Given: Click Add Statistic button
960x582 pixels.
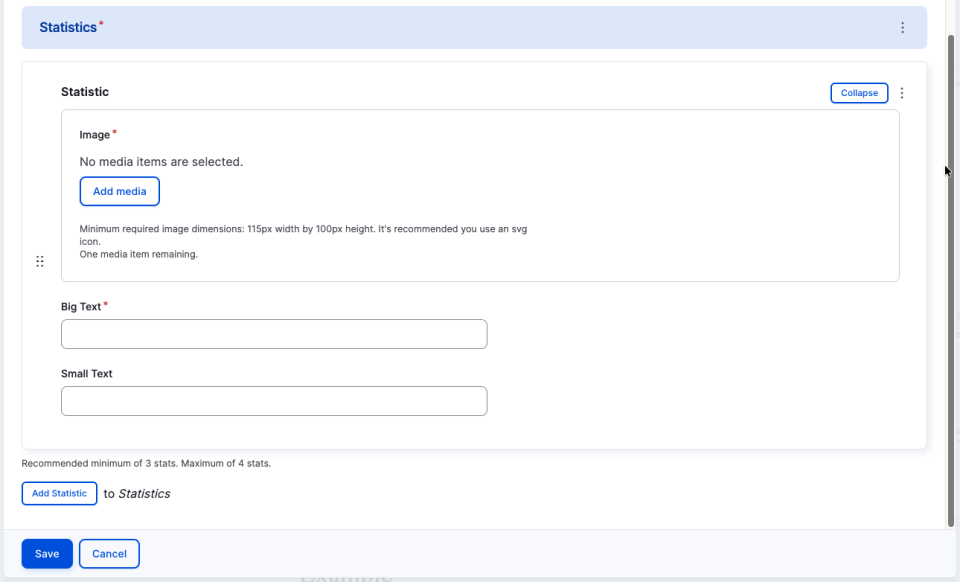Looking at the screenshot, I should tap(59, 493).
